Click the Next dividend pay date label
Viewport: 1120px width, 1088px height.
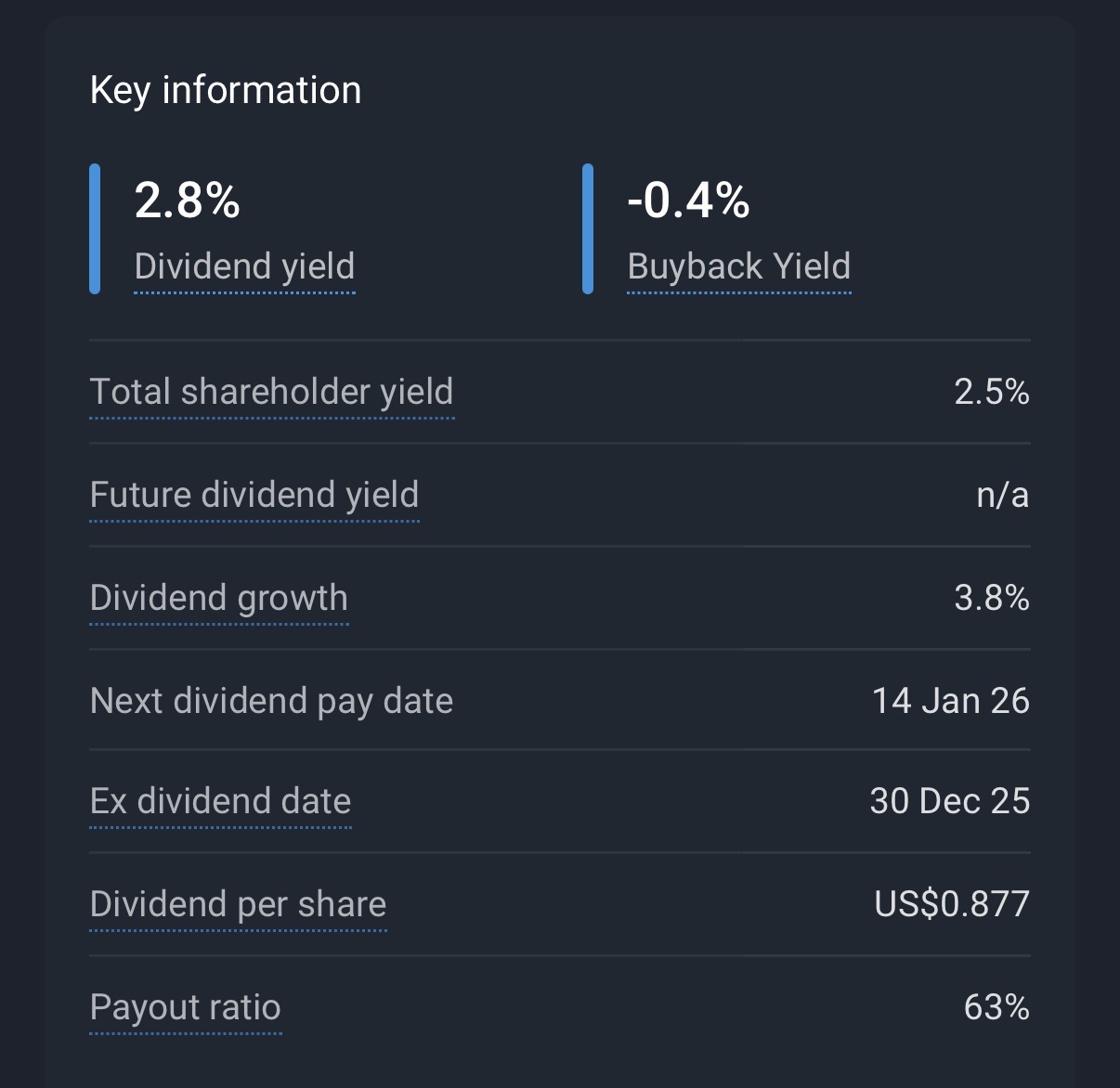[x=271, y=701]
